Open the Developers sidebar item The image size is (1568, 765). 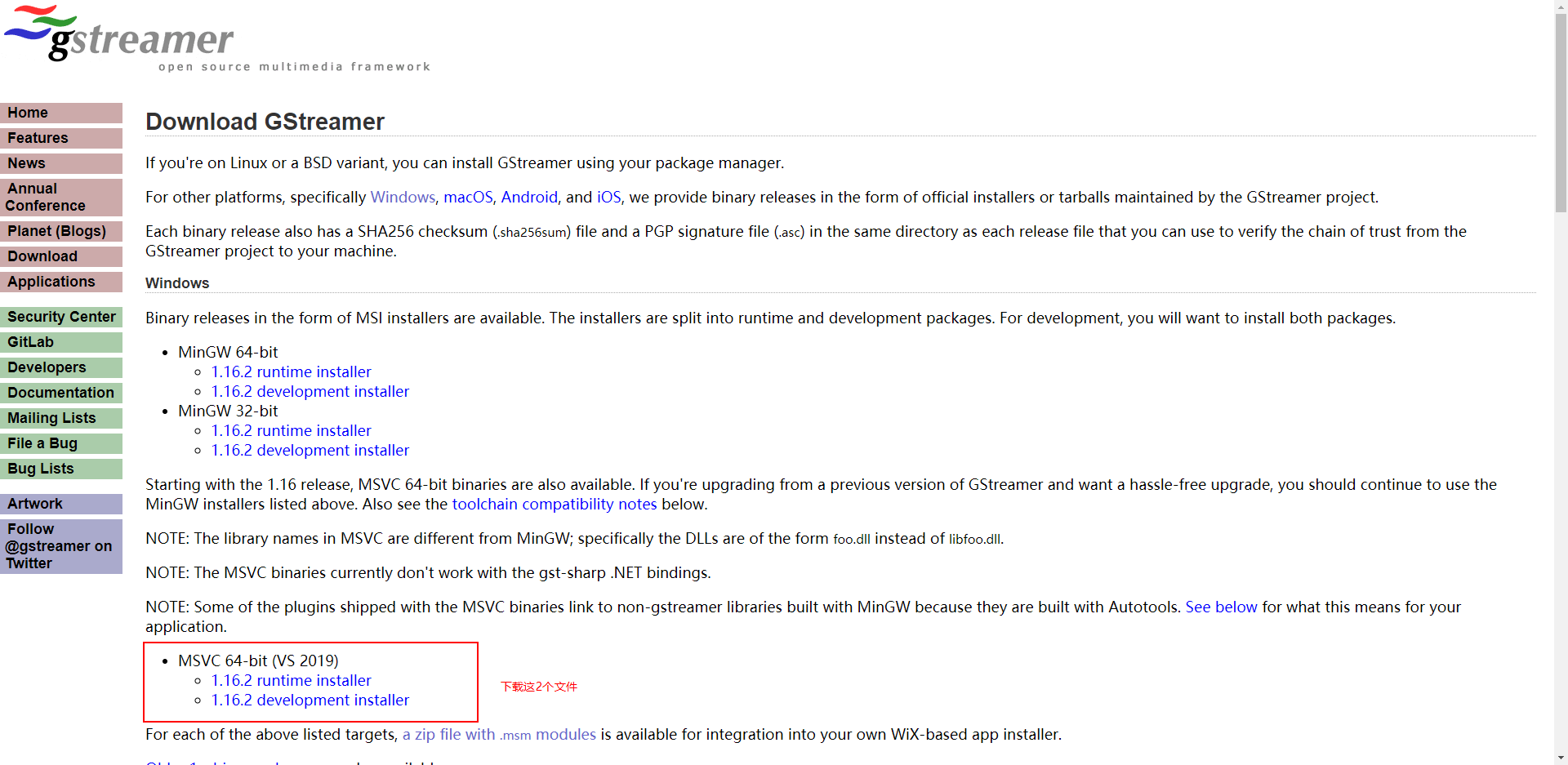coord(61,367)
